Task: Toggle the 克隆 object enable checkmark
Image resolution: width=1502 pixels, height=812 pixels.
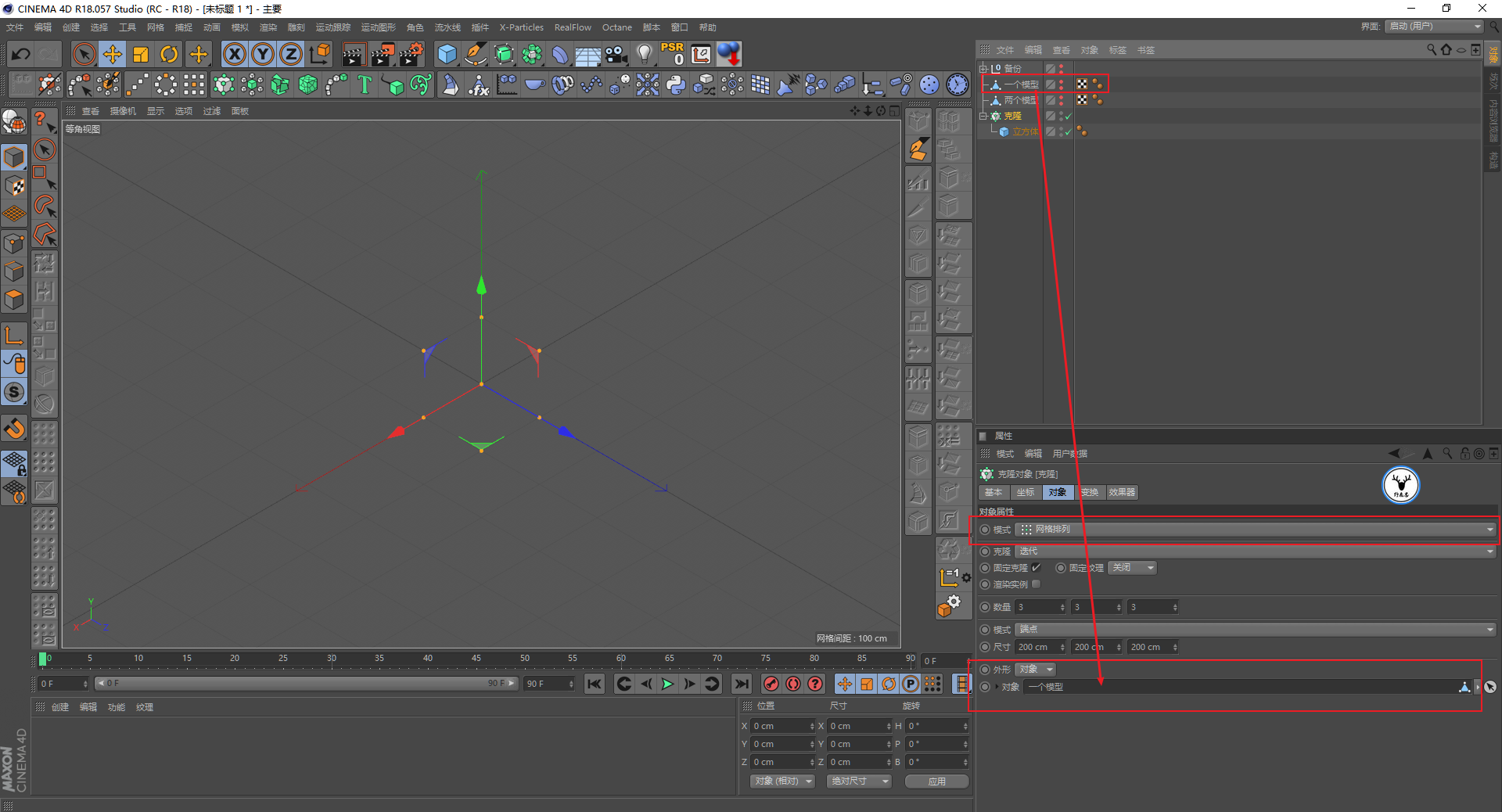Action: 1069,116
